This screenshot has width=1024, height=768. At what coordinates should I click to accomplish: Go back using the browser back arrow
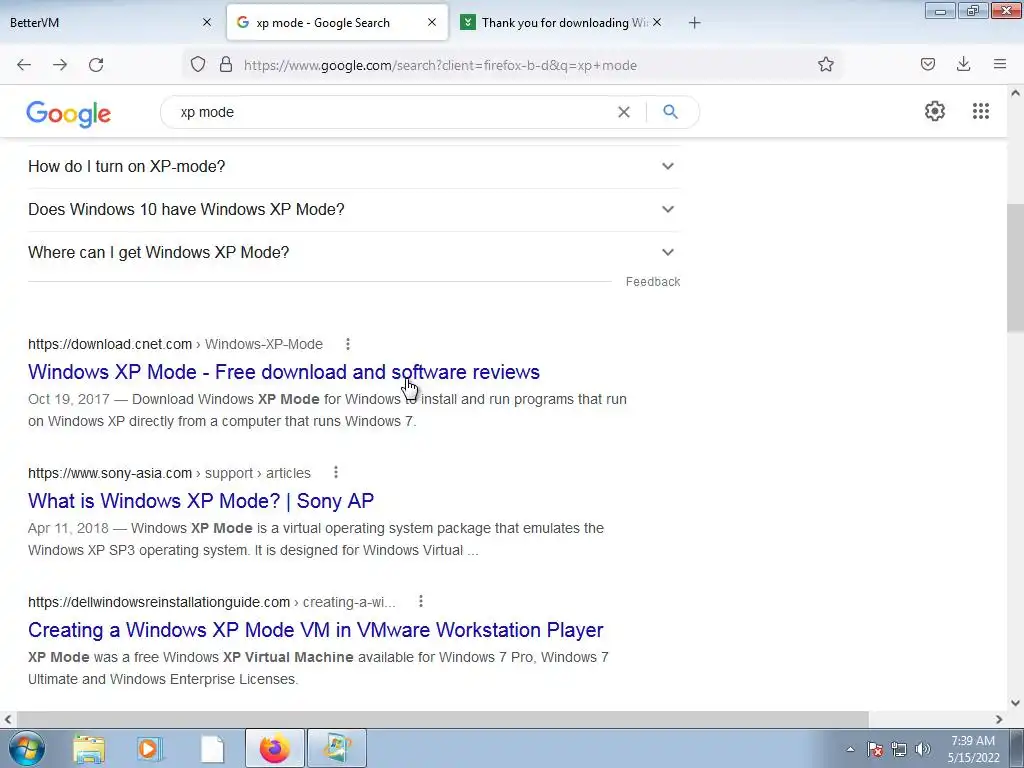[24, 65]
